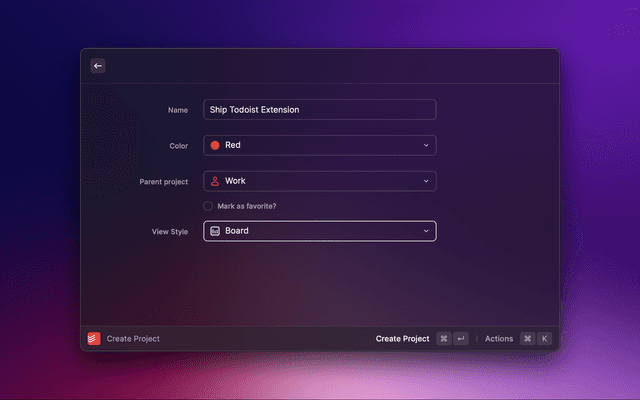Click the back arrow button
The image size is (640, 400).
tap(98, 66)
